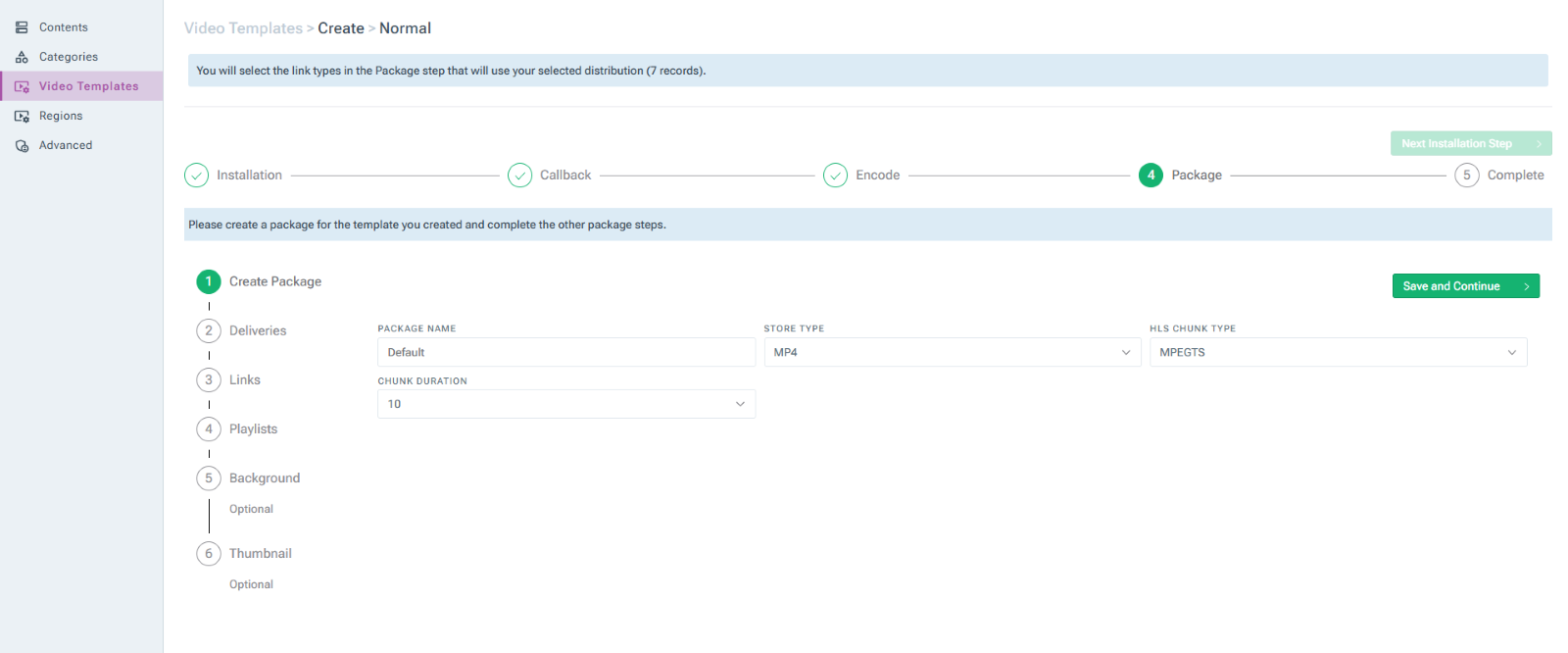The image size is (1568, 653).
Task: Go to the Deliveries sub-step label
Action: (x=258, y=330)
